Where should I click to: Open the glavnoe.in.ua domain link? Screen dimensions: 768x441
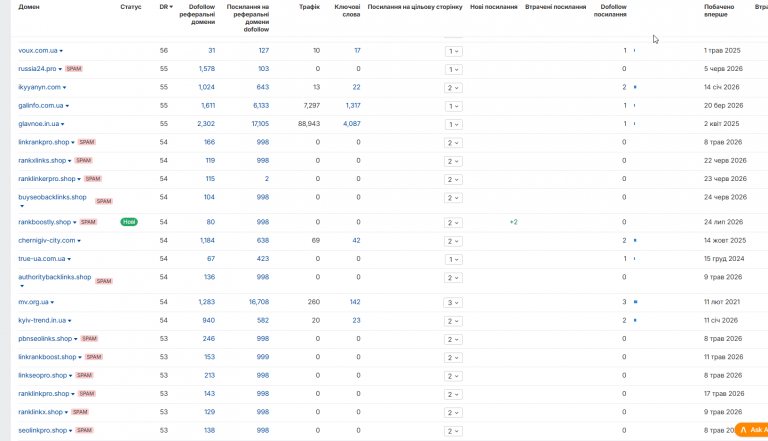(x=39, y=124)
